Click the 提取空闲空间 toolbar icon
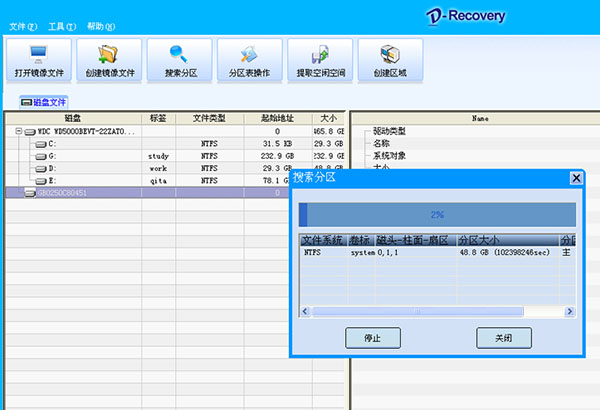 tap(320, 60)
